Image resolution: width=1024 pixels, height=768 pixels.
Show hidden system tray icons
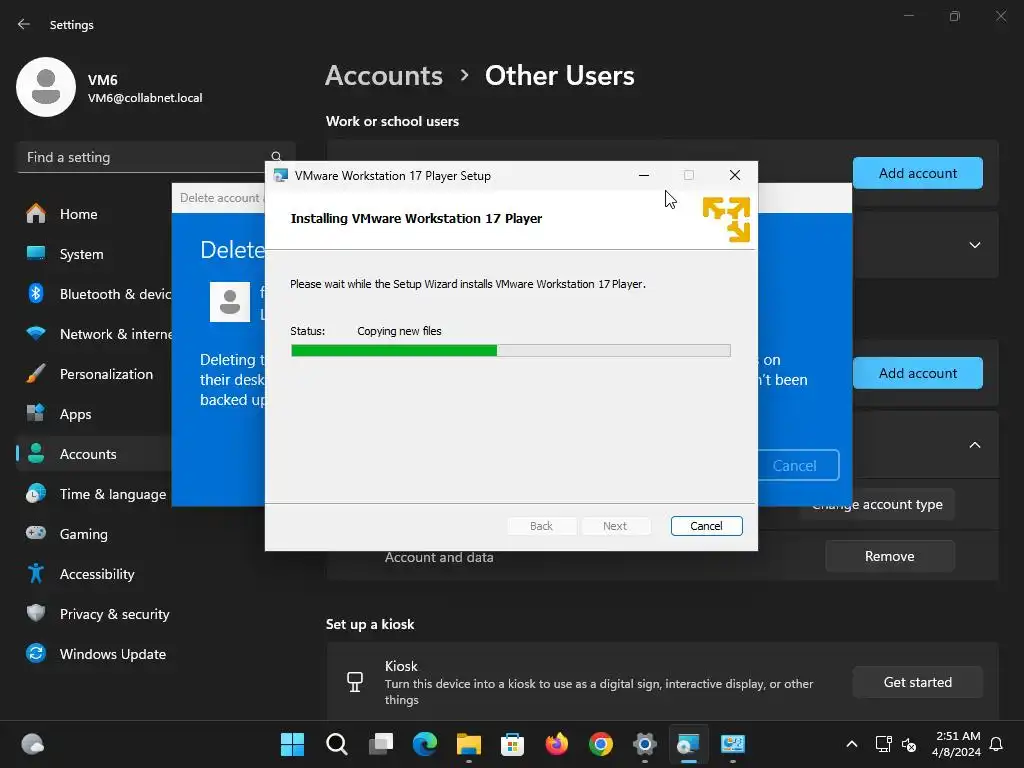pos(852,744)
